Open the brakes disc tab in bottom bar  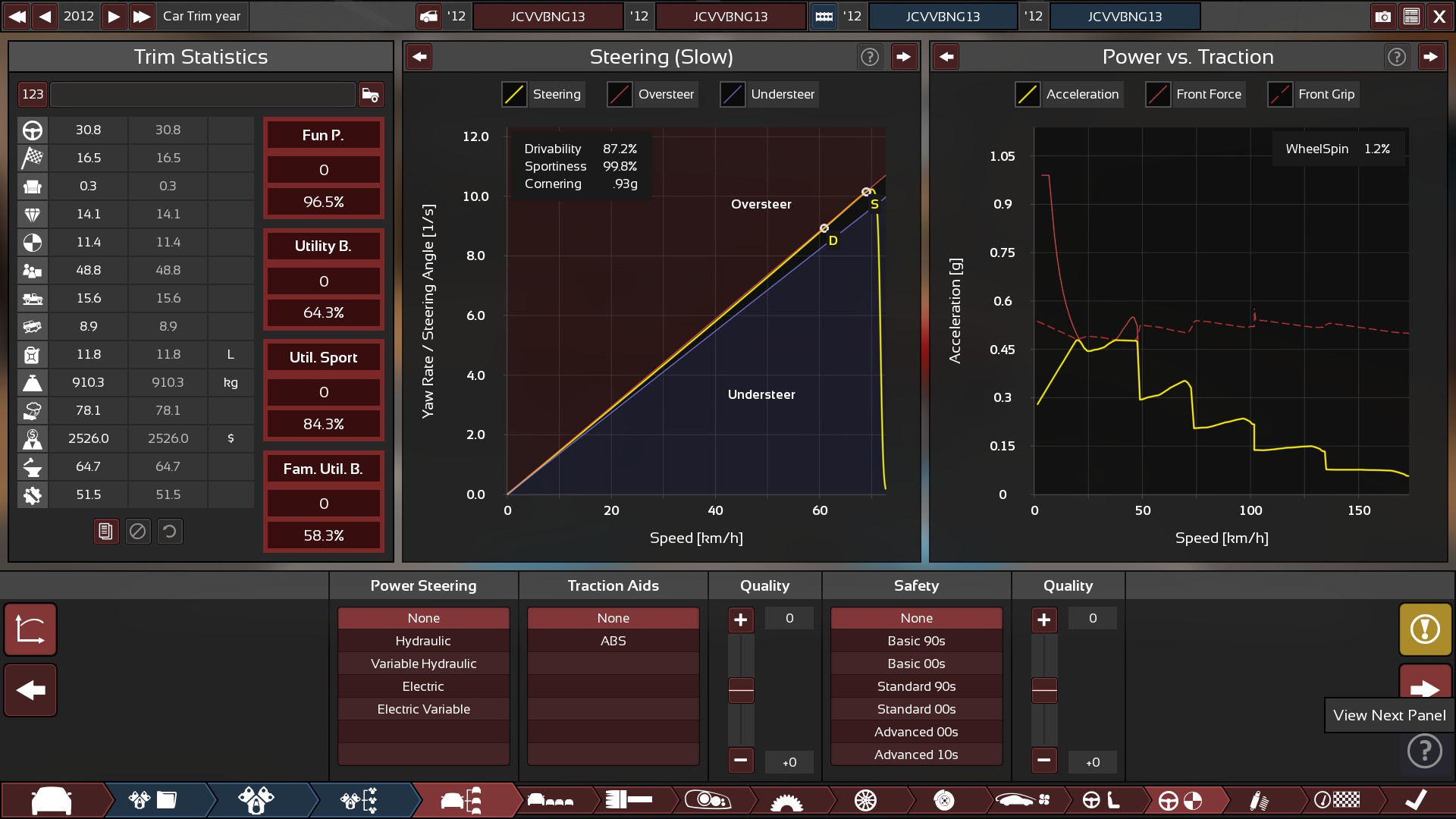click(x=944, y=800)
